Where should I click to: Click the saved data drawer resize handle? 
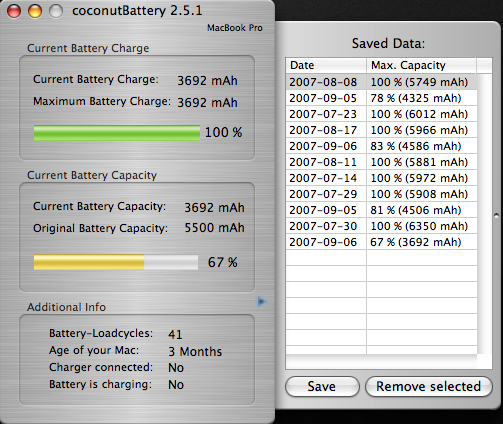(496, 216)
